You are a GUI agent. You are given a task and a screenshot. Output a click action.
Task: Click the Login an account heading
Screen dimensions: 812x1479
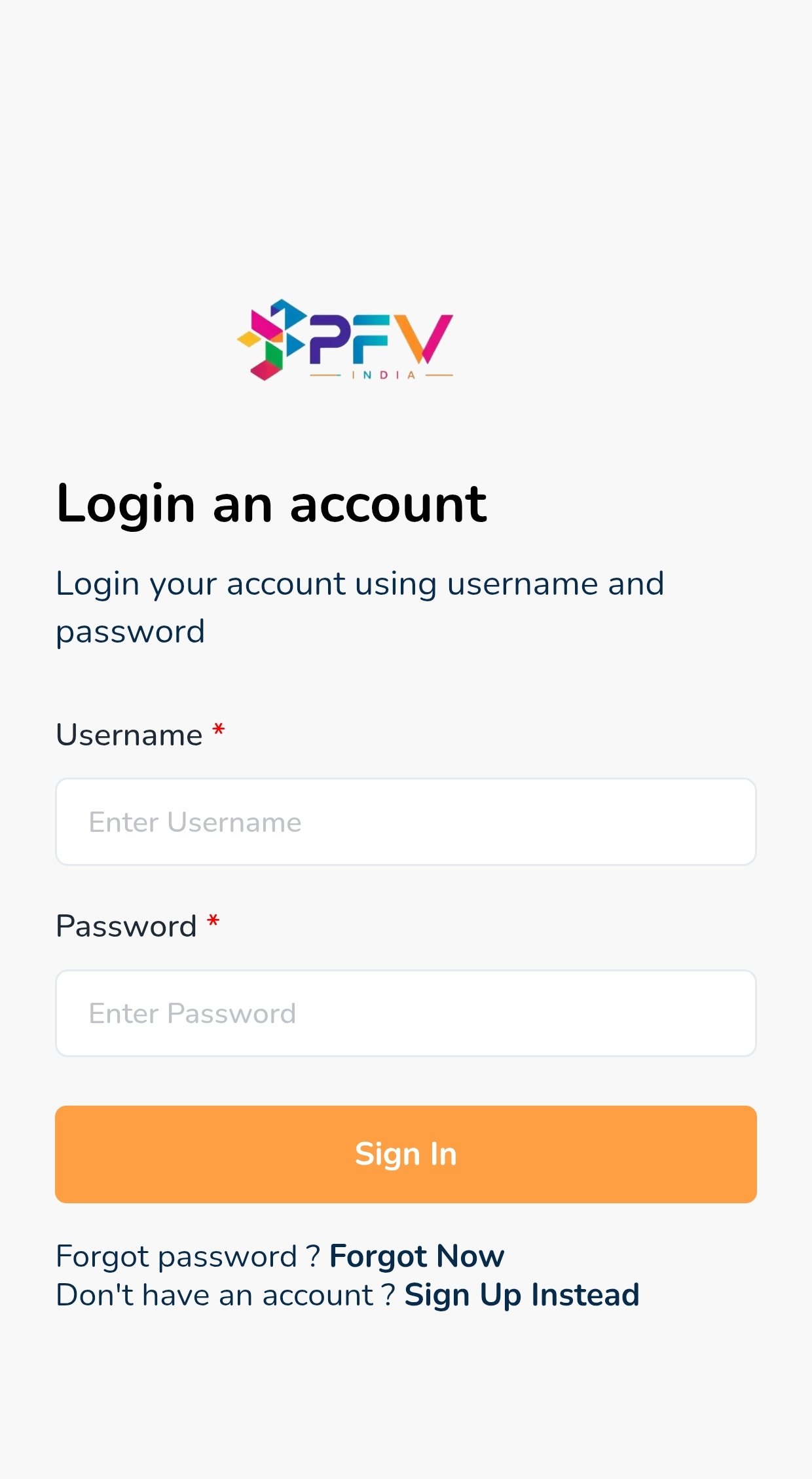tap(271, 504)
